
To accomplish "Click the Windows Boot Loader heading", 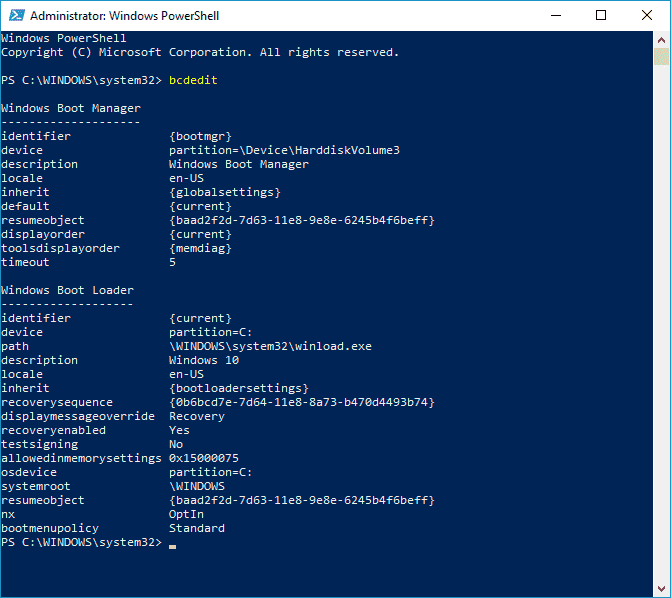I will click(67, 290).
